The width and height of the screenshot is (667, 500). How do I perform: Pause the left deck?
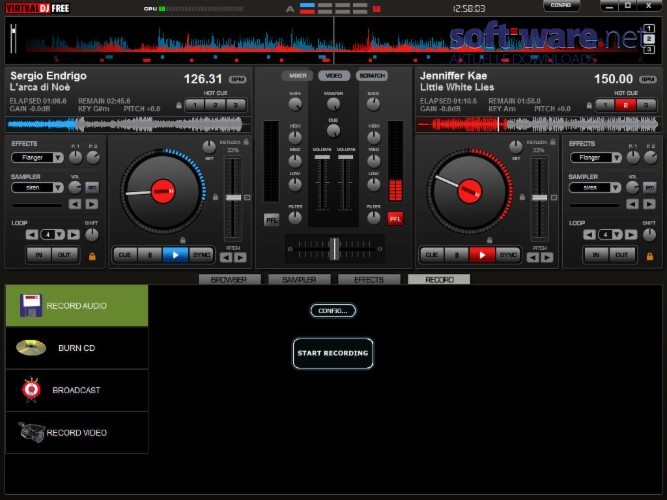tap(150, 255)
